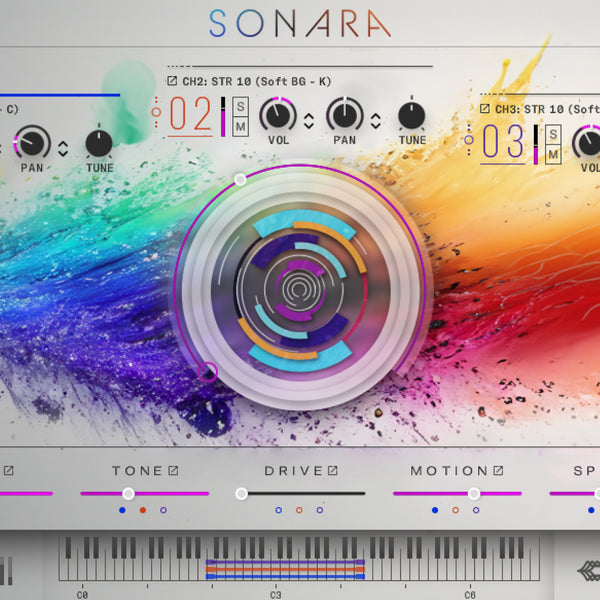The width and height of the screenshot is (600, 600).
Task: Toggle the orange dot under MOTION
Action: pyautogui.click(x=455, y=510)
